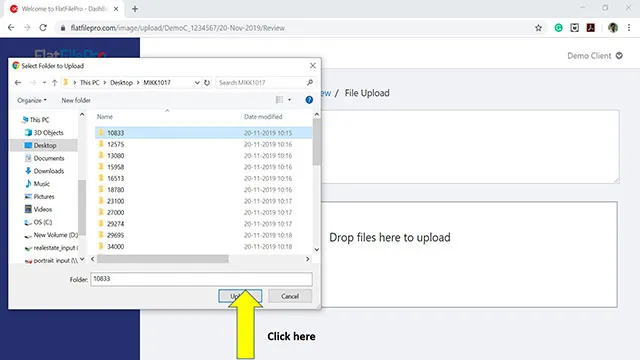Select folder 23100
Image resolution: width=640 pixels, height=360 pixels.
click(x=203, y=201)
